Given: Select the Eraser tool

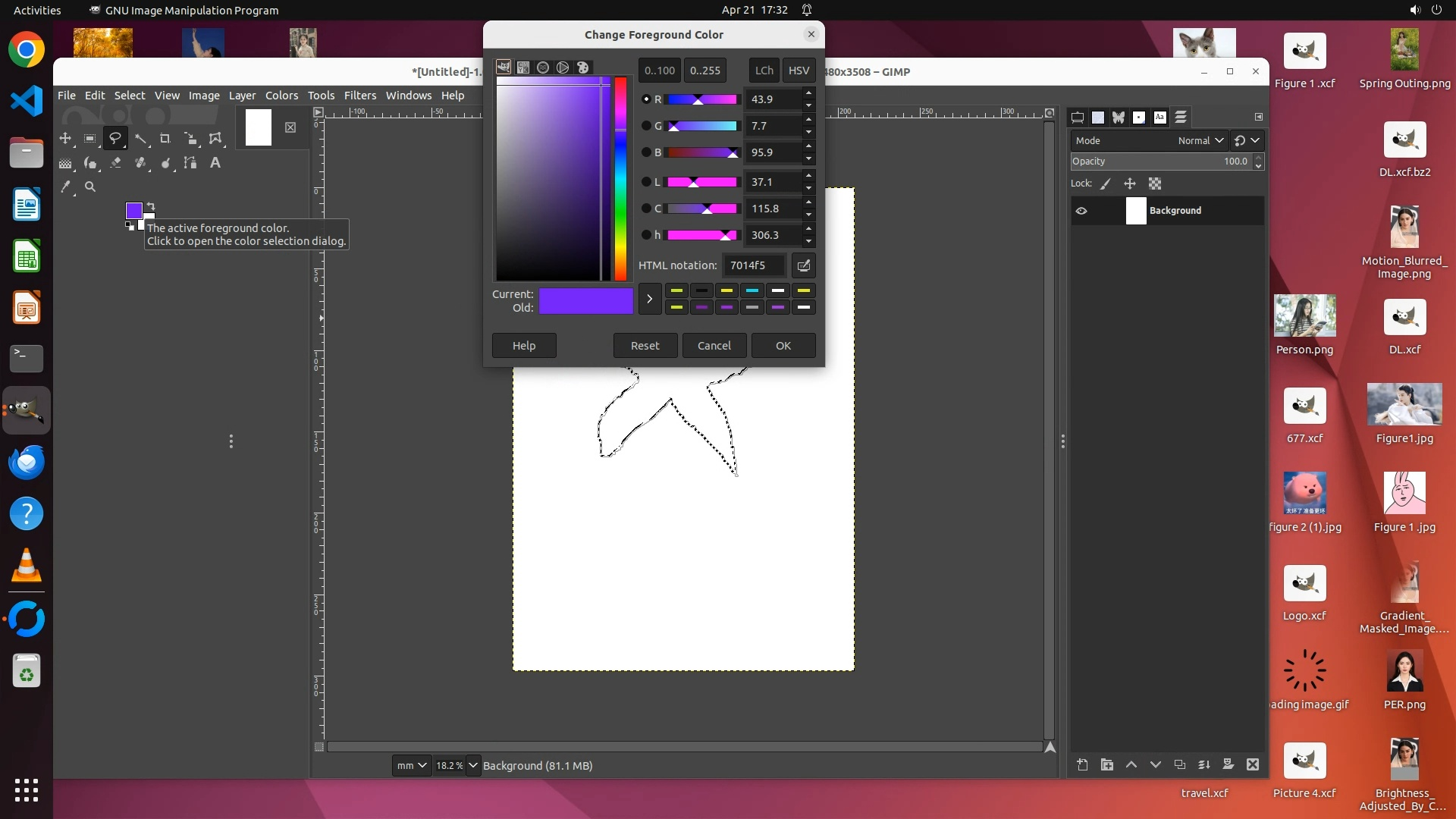Looking at the screenshot, I should pos(115,163).
